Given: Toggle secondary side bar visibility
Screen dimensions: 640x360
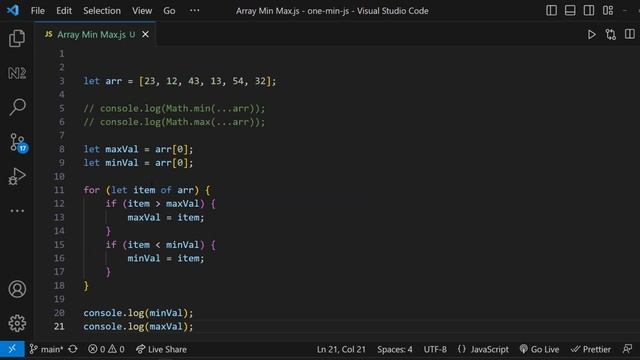Looking at the screenshot, I should coord(589,10).
